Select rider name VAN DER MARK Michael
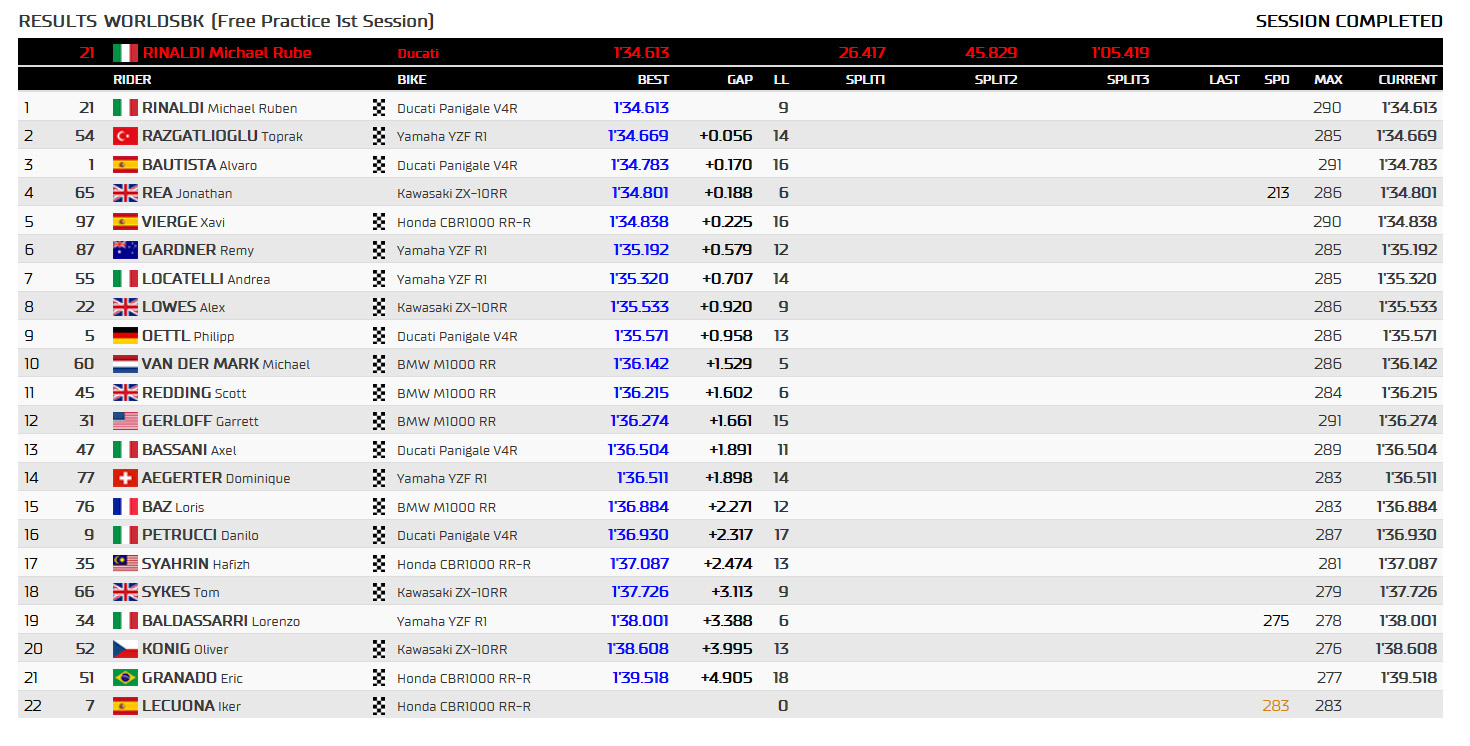 click(226, 364)
